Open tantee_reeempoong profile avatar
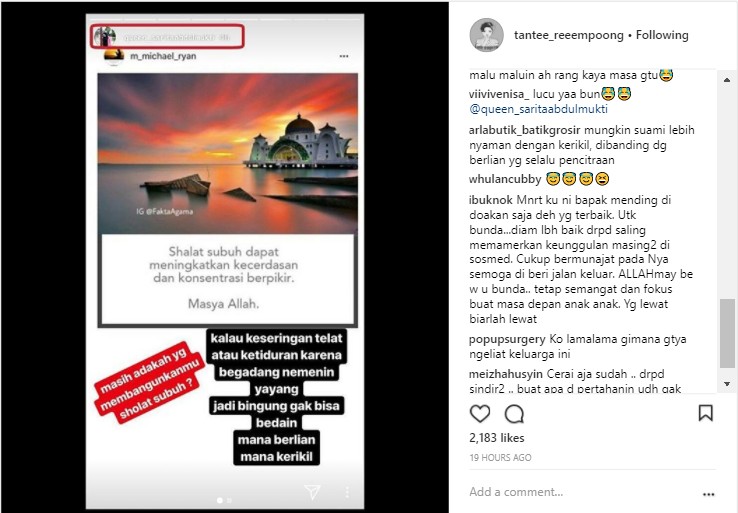 (x=486, y=35)
